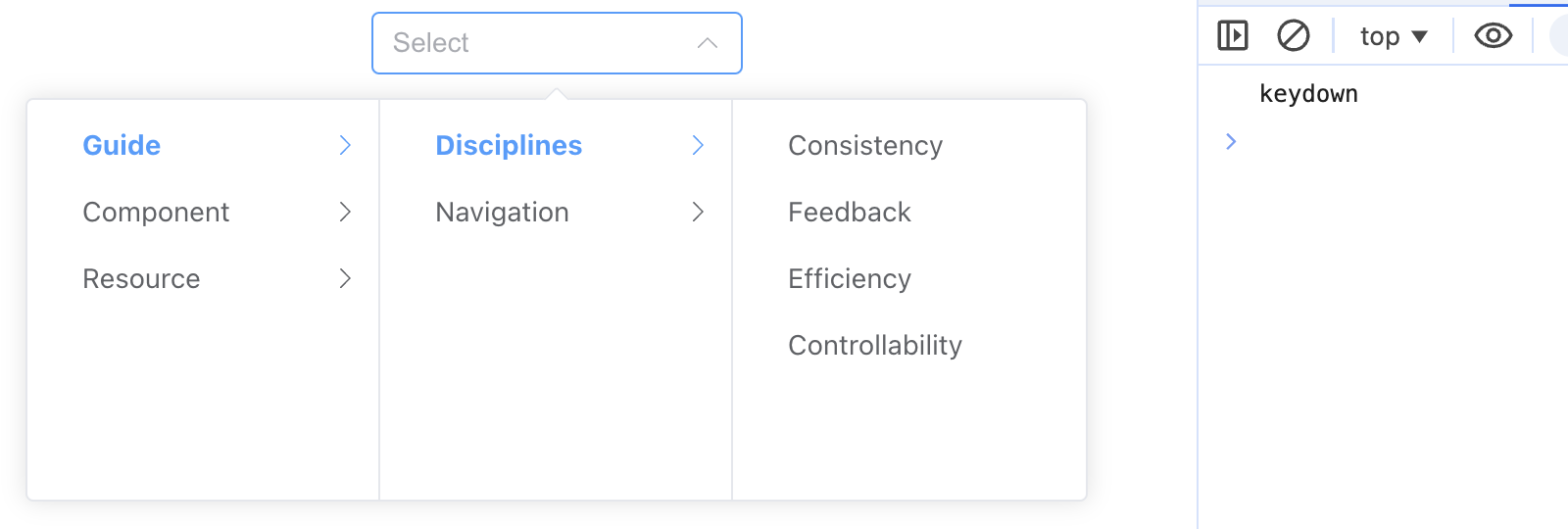Open the Navigation submenu item
The width and height of the screenshot is (1568, 529).
click(556, 212)
